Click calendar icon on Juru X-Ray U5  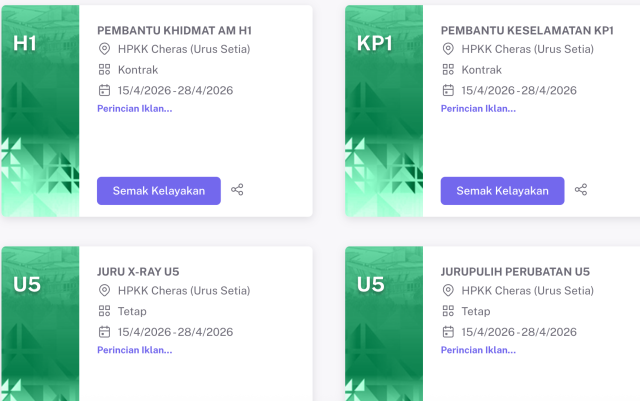point(104,332)
